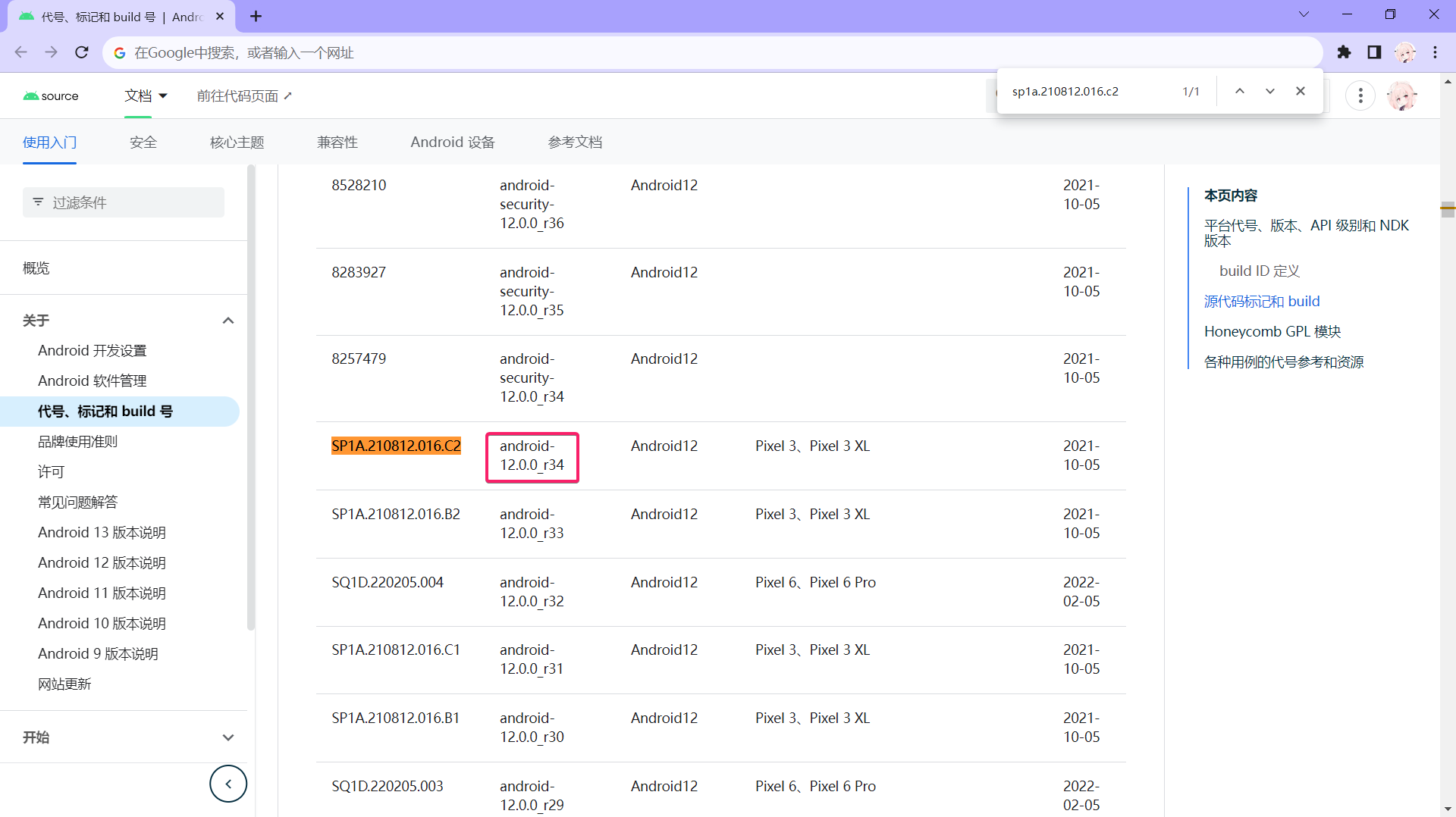
Task: Jump to Honeycomb GPL 模块 section
Action: (1272, 332)
